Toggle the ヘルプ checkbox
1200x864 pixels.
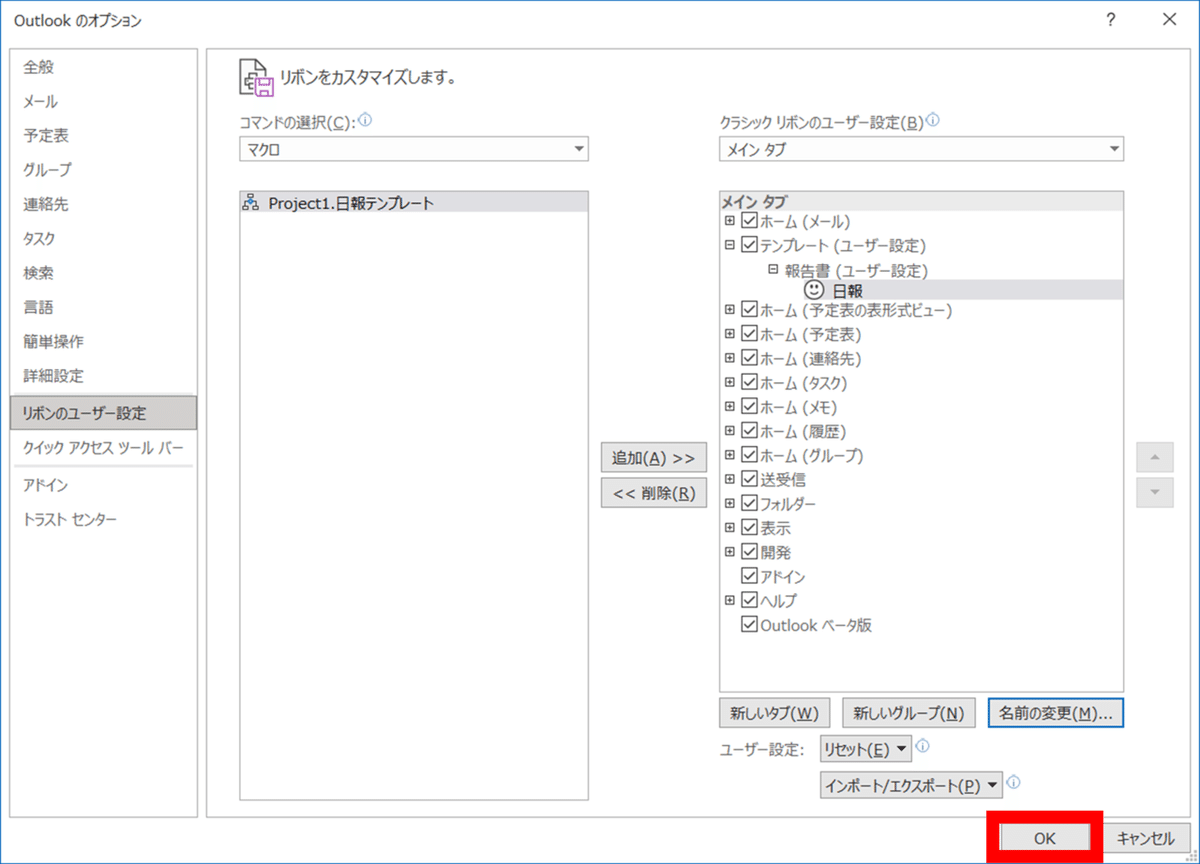749,601
